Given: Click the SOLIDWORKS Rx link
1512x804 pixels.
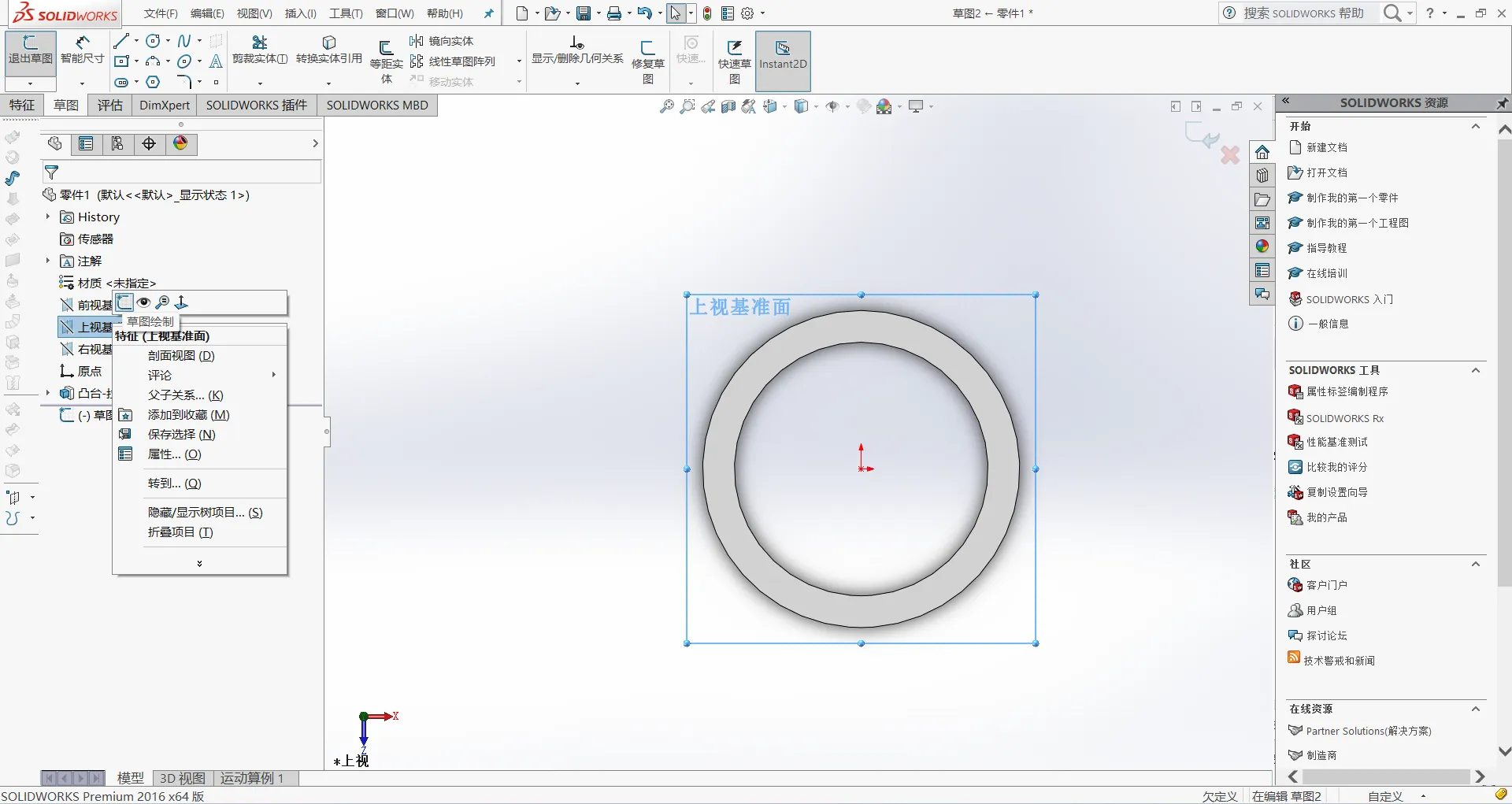Looking at the screenshot, I should (1344, 418).
